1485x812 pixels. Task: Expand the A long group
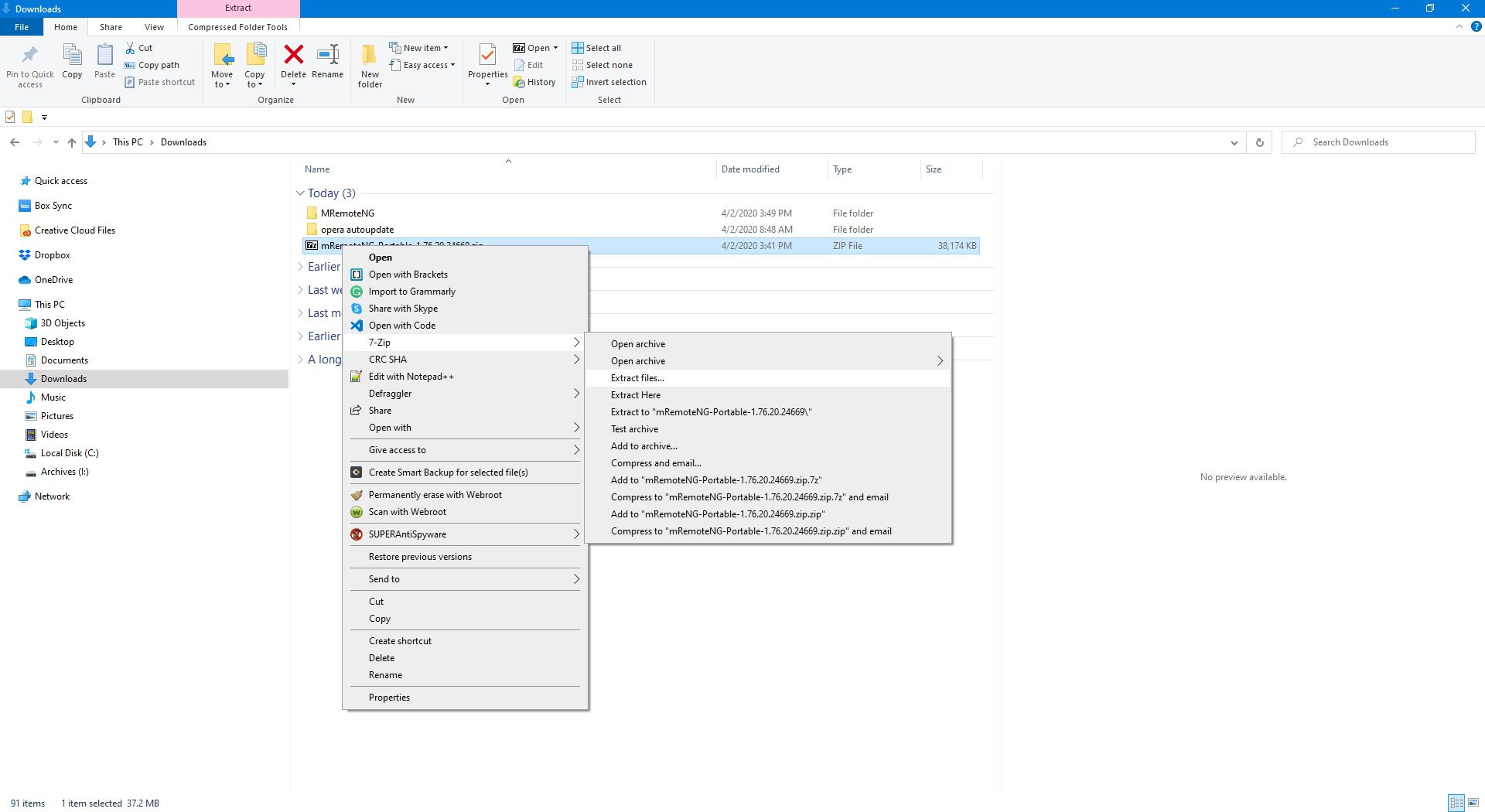point(300,360)
